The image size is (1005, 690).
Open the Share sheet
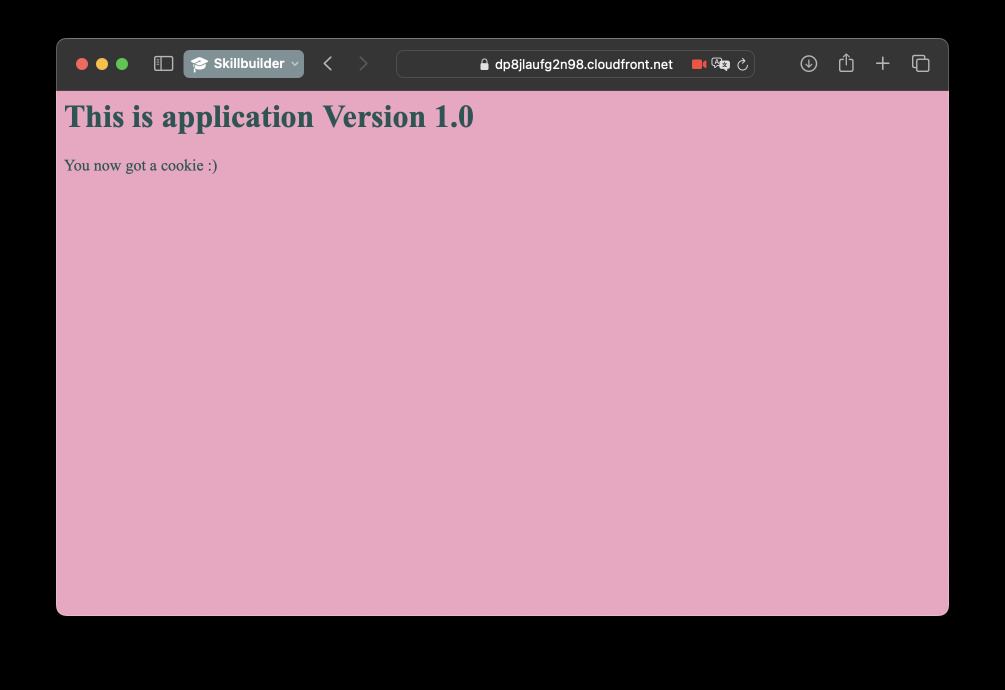[x=845, y=63]
